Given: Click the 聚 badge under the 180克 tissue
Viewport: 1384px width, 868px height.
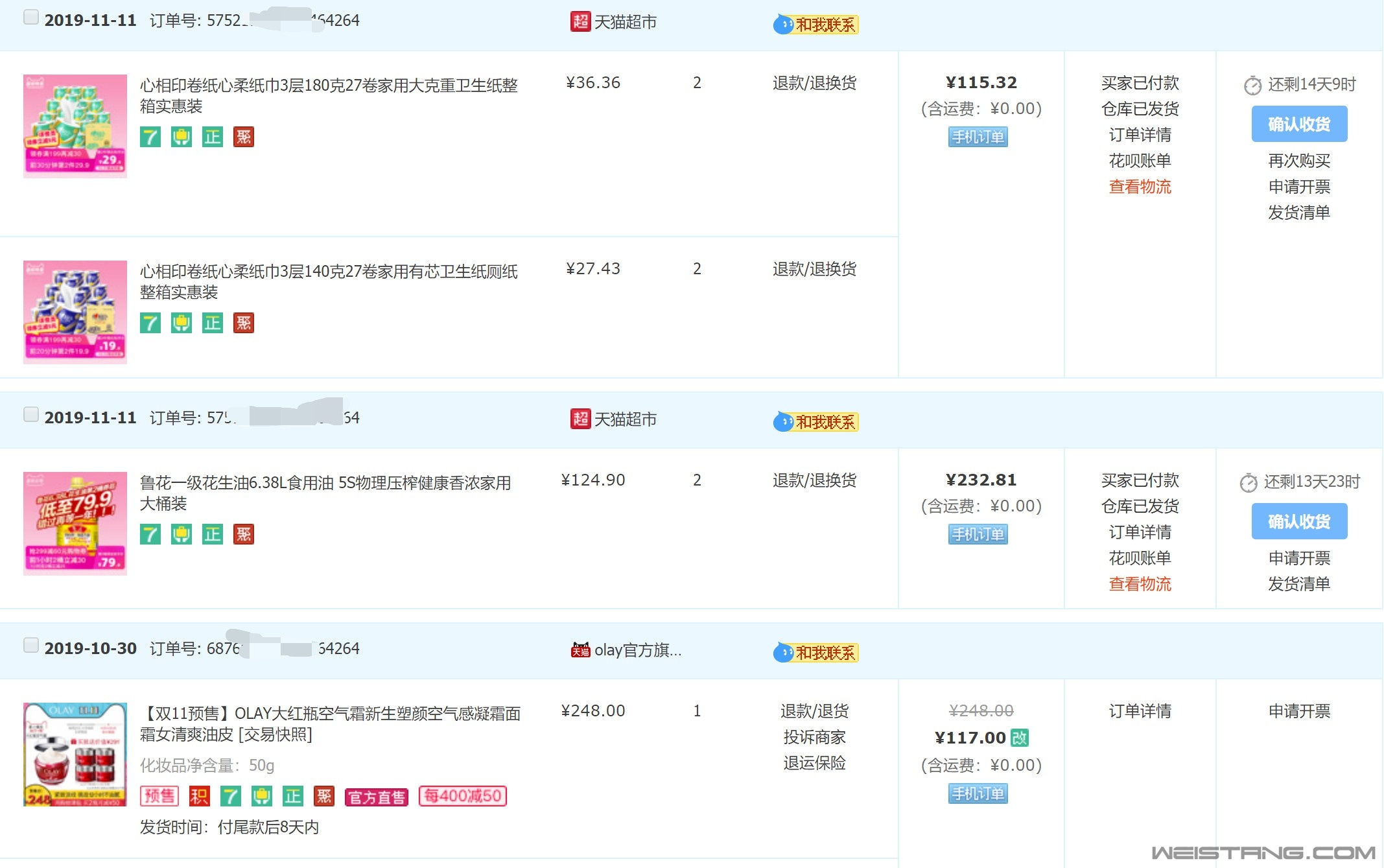Looking at the screenshot, I should (x=244, y=137).
